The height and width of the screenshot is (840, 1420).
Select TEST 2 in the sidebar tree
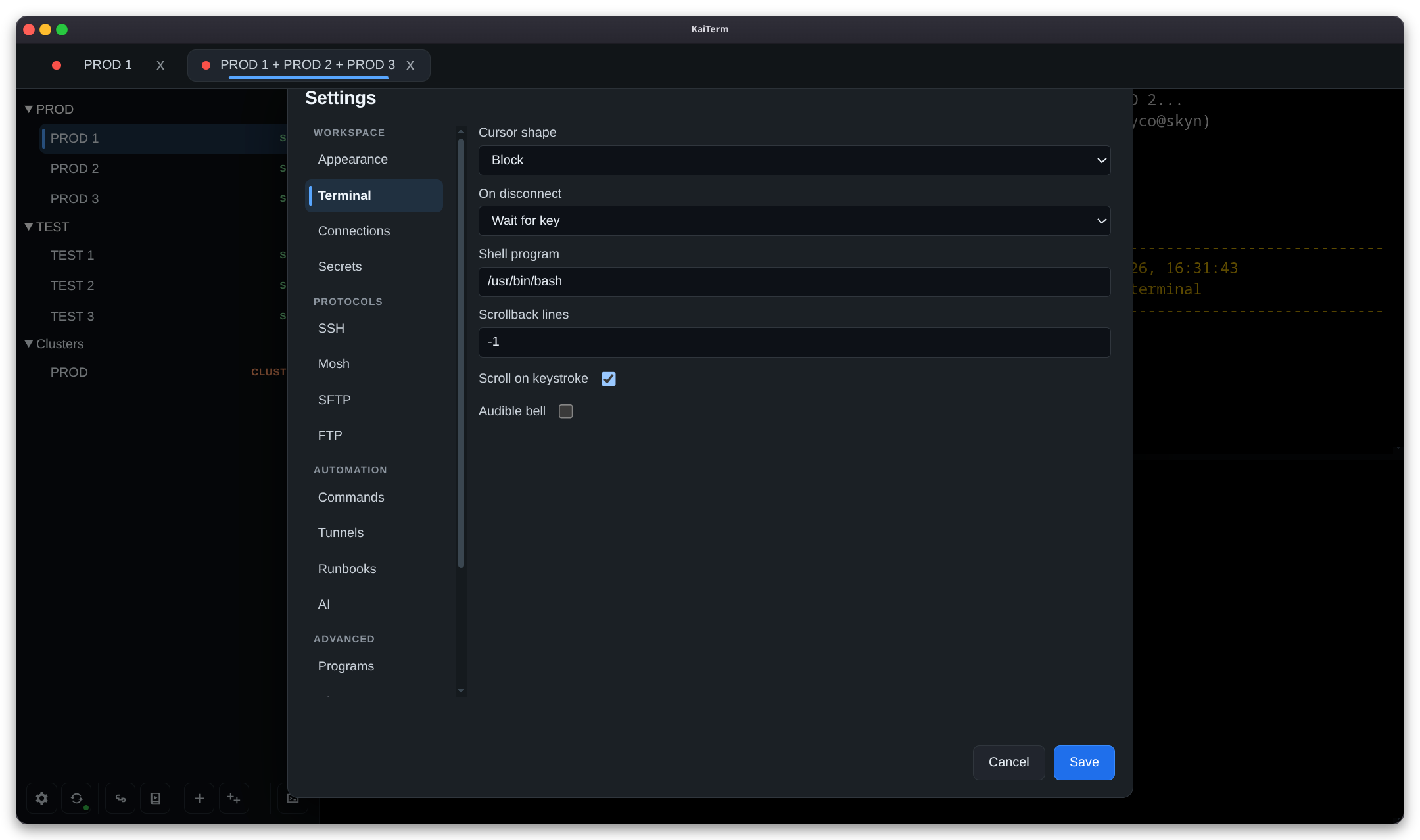click(x=163, y=286)
